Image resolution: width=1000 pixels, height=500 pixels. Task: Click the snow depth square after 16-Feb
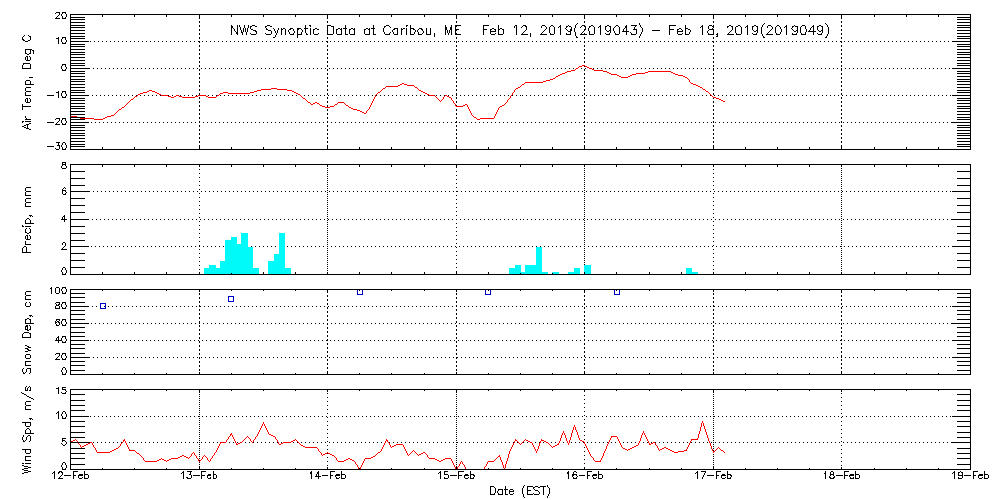pos(617,292)
